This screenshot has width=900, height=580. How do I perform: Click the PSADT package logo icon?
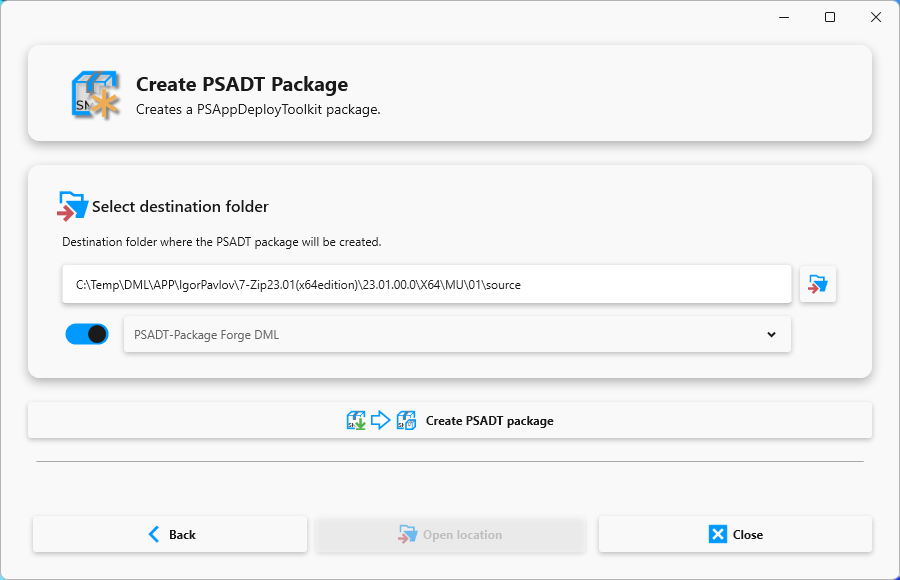click(x=95, y=95)
